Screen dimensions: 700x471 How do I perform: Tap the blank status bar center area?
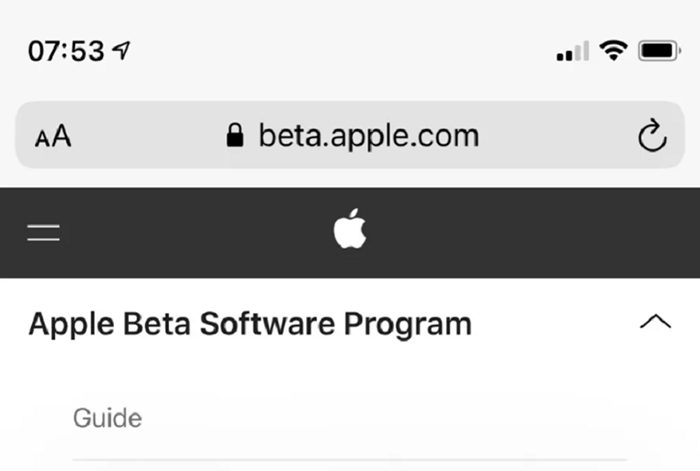[x=339, y=50]
